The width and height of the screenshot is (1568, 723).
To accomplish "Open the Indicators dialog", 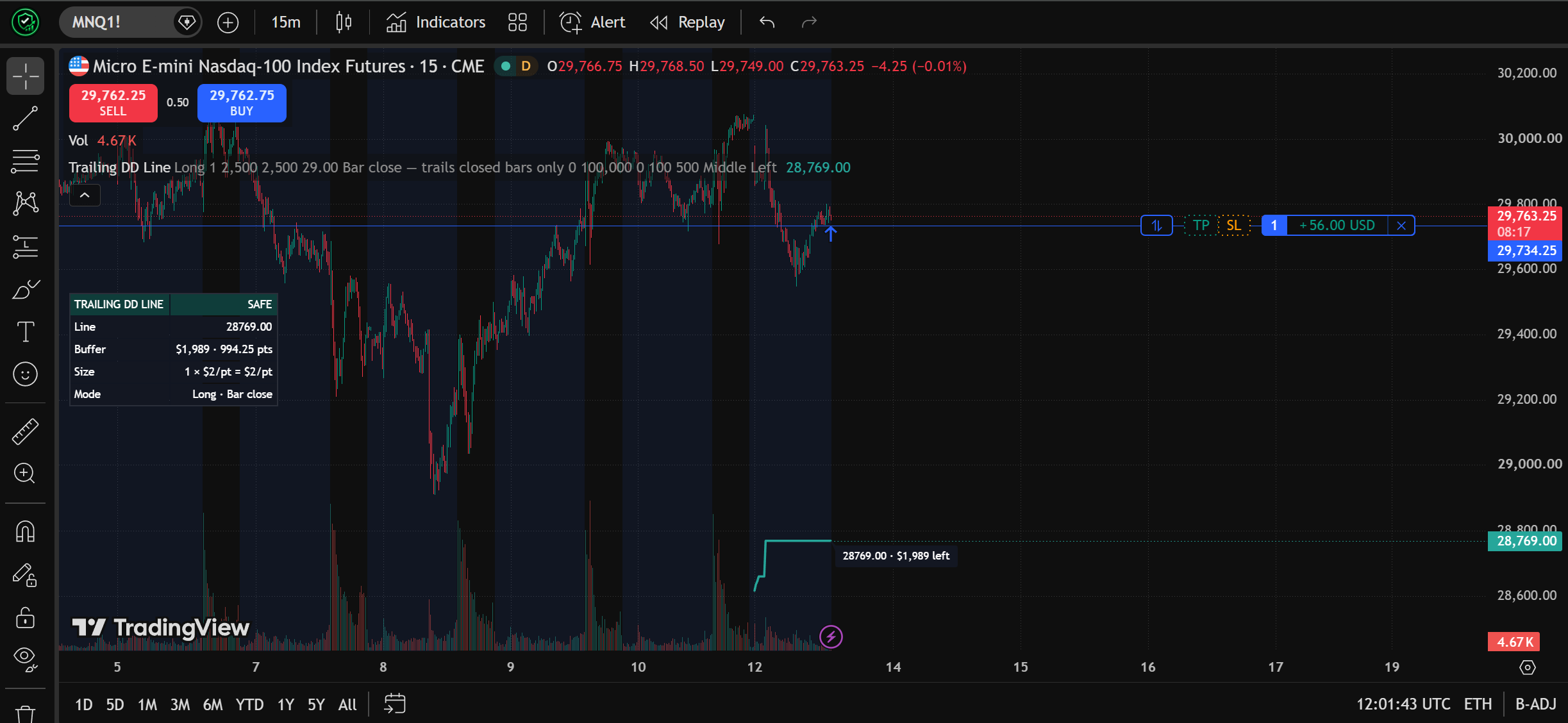I will 436,22.
